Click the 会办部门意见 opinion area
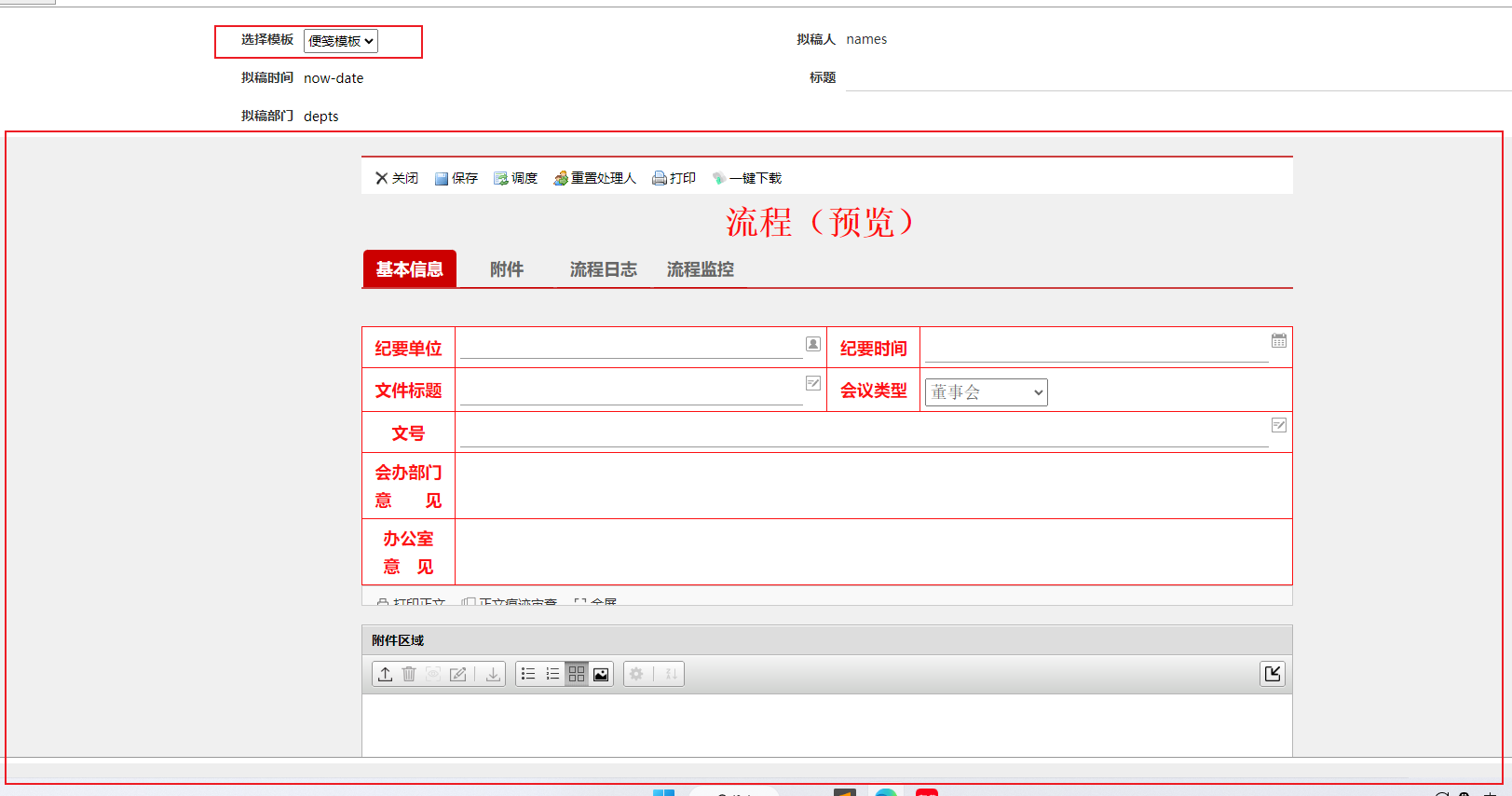1512x796 pixels. 874,486
